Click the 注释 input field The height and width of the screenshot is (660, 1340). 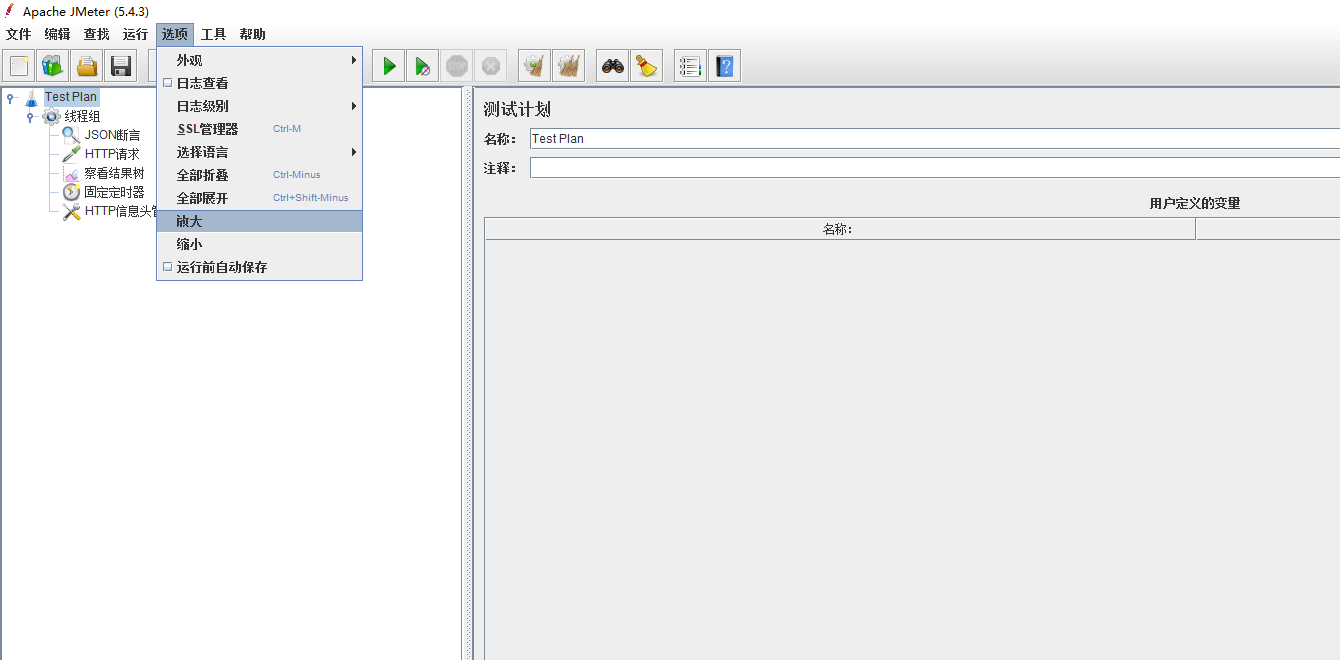click(x=934, y=167)
